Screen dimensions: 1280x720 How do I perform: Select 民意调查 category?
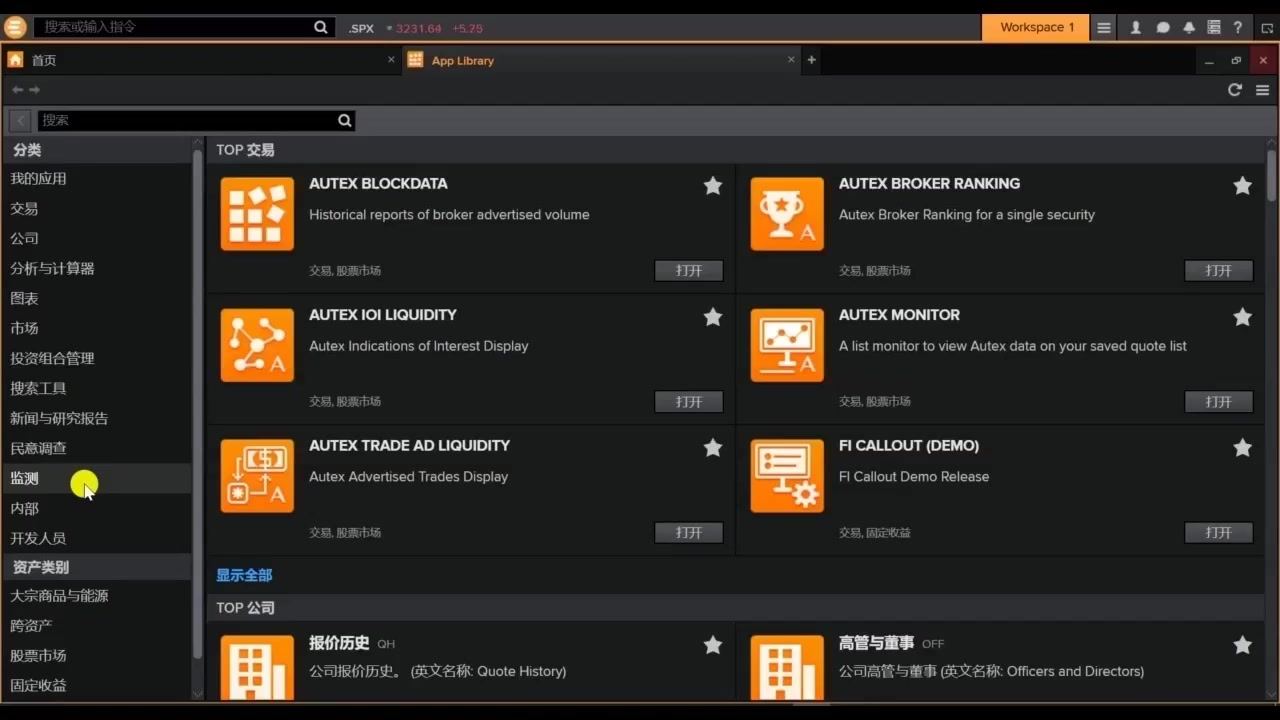95,448
